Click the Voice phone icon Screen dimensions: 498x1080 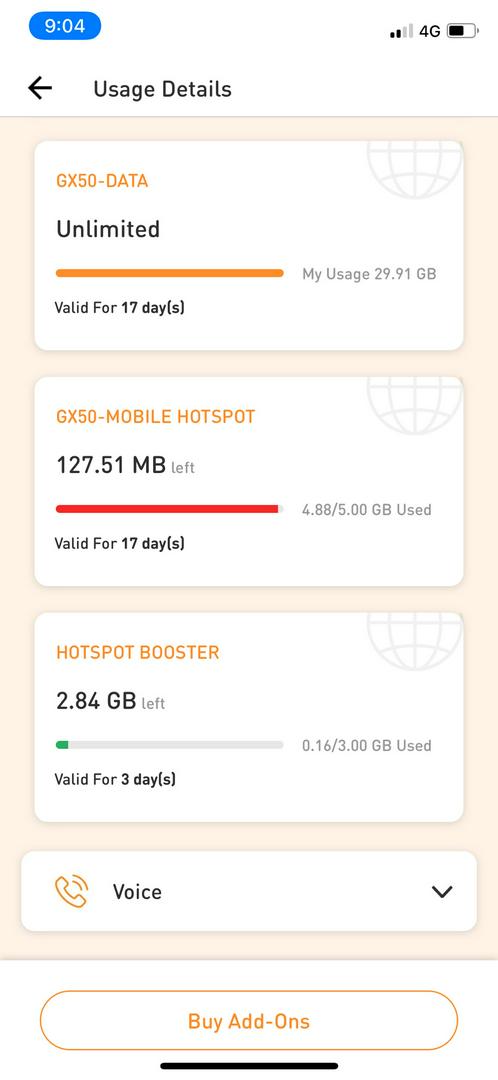tap(71, 891)
